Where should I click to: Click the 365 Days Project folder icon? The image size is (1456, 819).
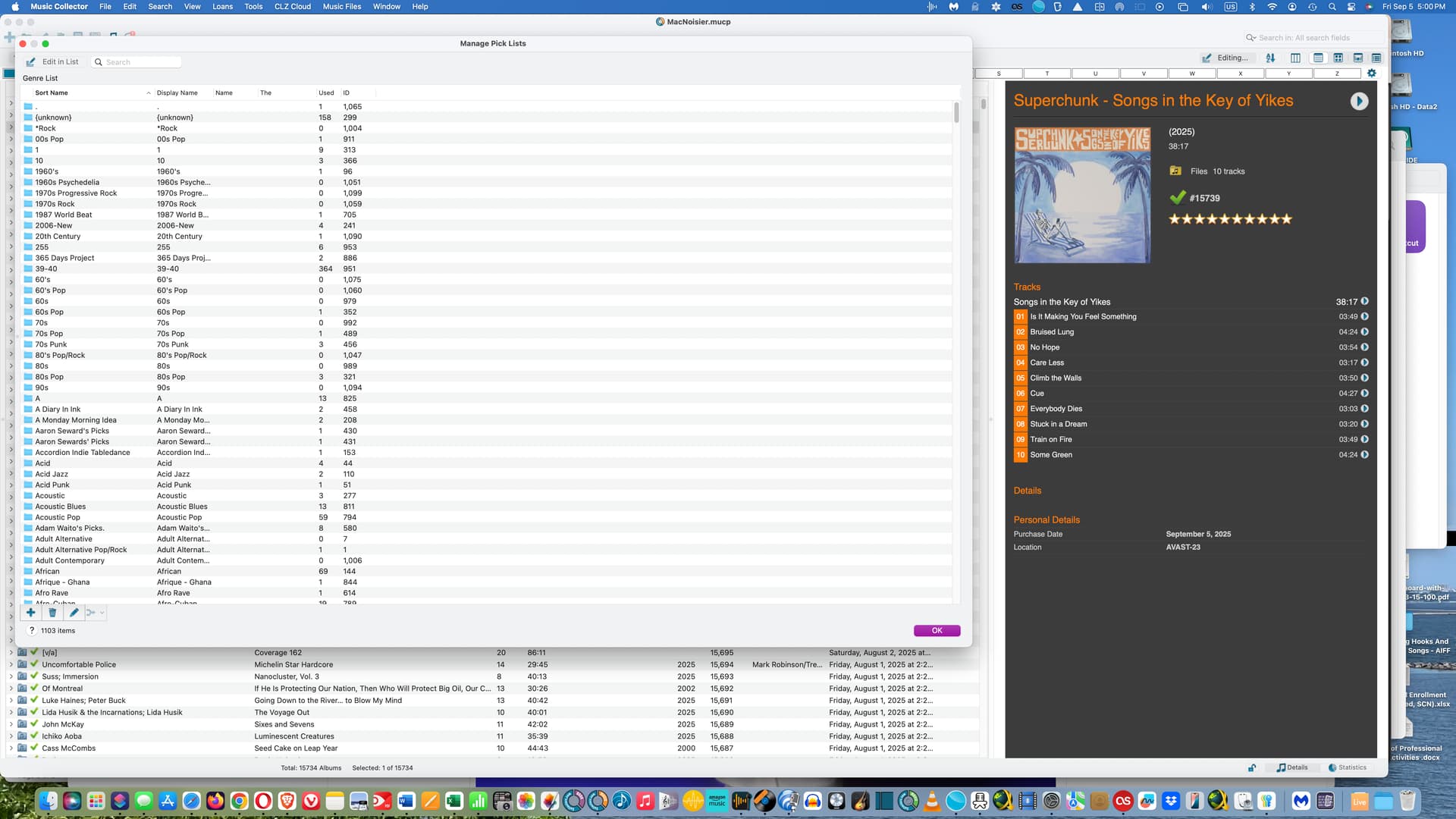28,259
